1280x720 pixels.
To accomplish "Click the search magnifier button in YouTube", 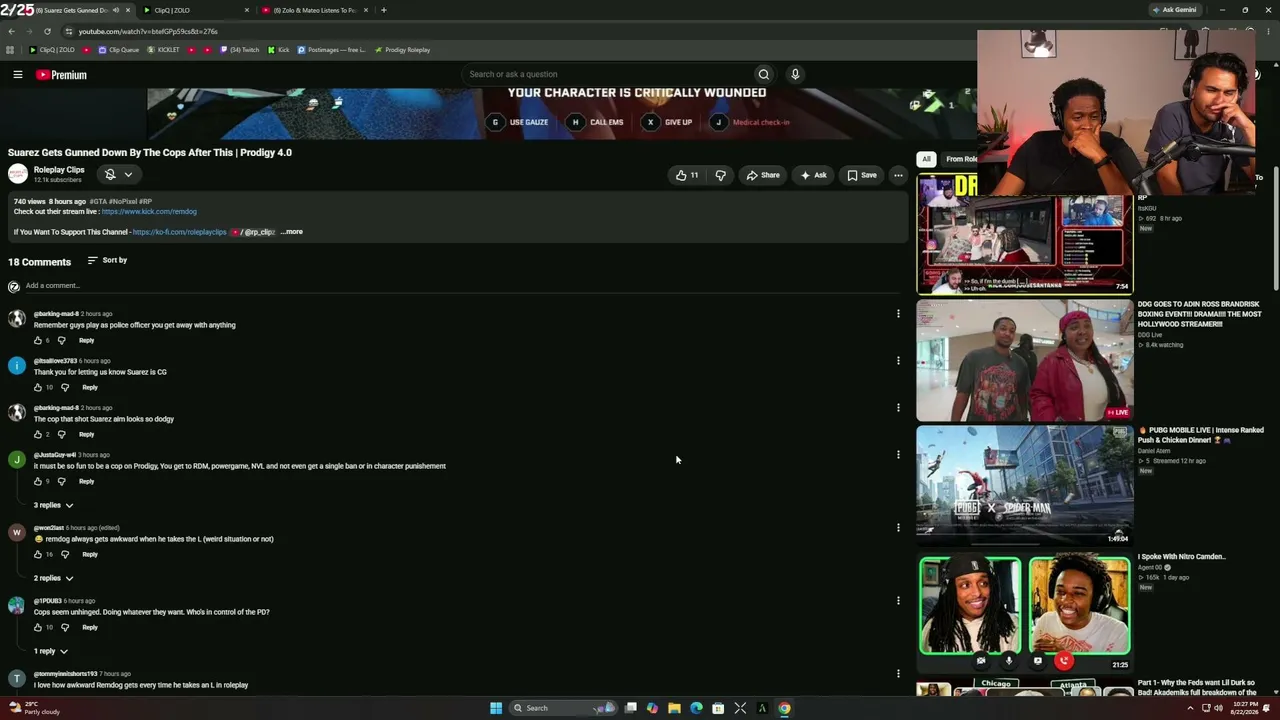I will coord(764,74).
